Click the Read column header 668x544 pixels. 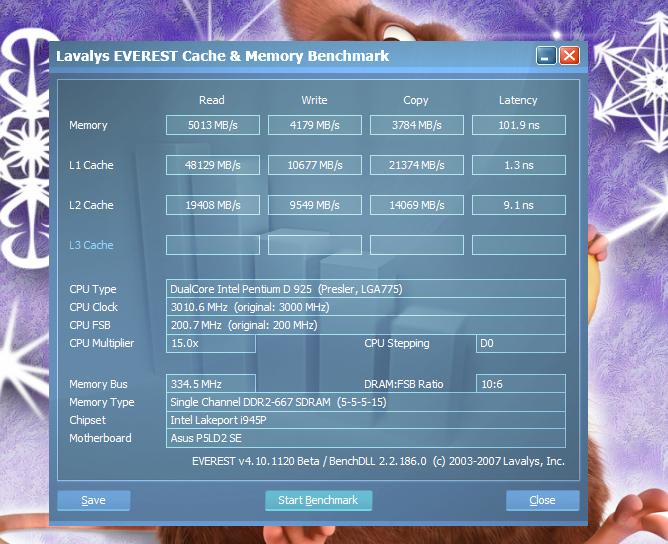212,100
